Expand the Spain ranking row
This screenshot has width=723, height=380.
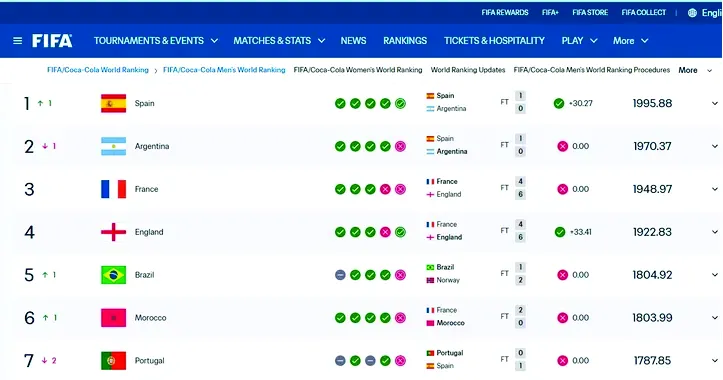(x=714, y=103)
